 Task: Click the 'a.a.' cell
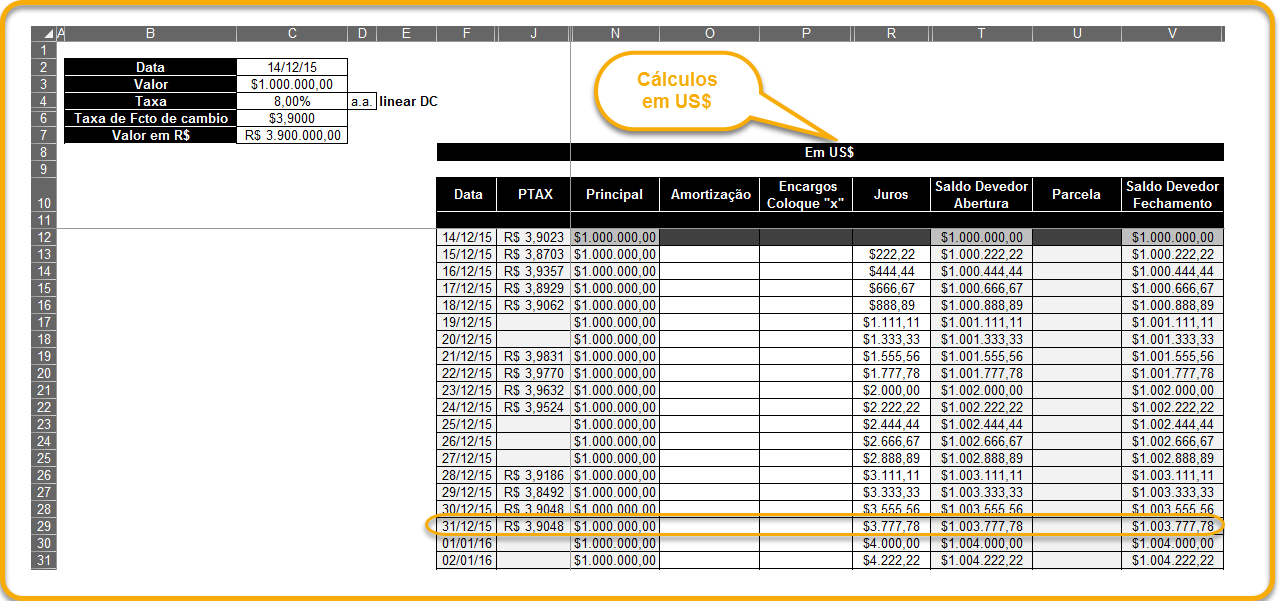pos(361,101)
